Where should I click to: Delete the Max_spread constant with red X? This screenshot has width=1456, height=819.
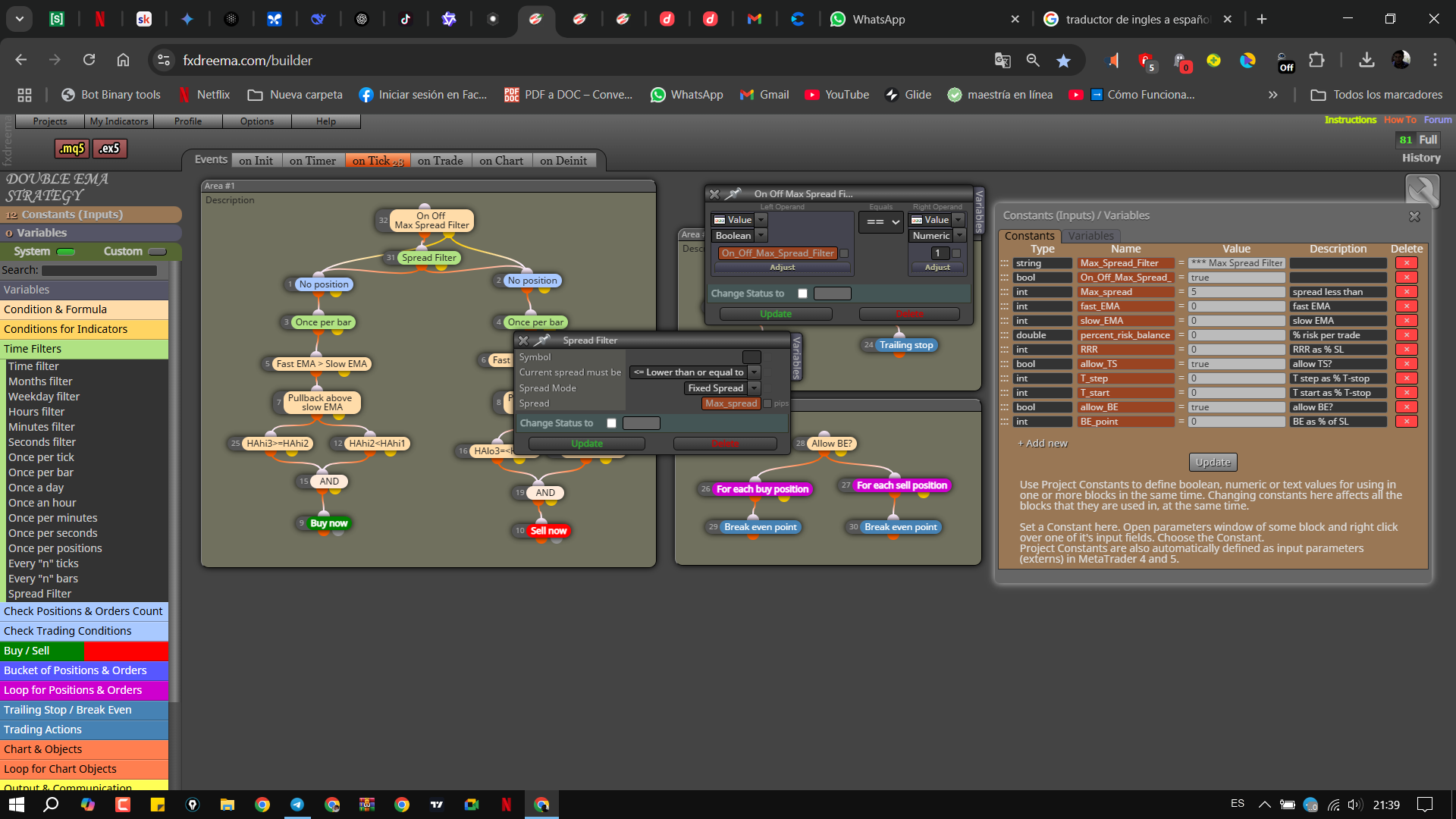(1407, 292)
